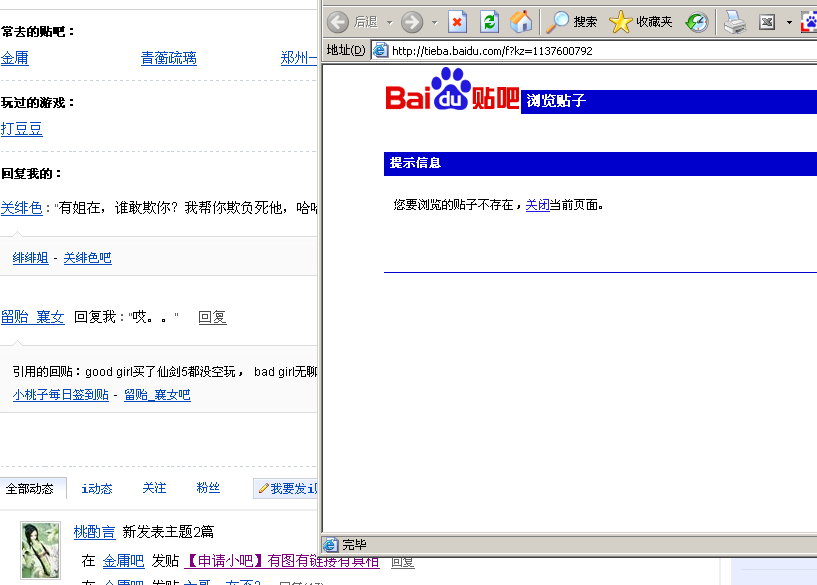Open the 金庸吧 link after 在
Screen dimensions: 817x585
click(x=123, y=561)
